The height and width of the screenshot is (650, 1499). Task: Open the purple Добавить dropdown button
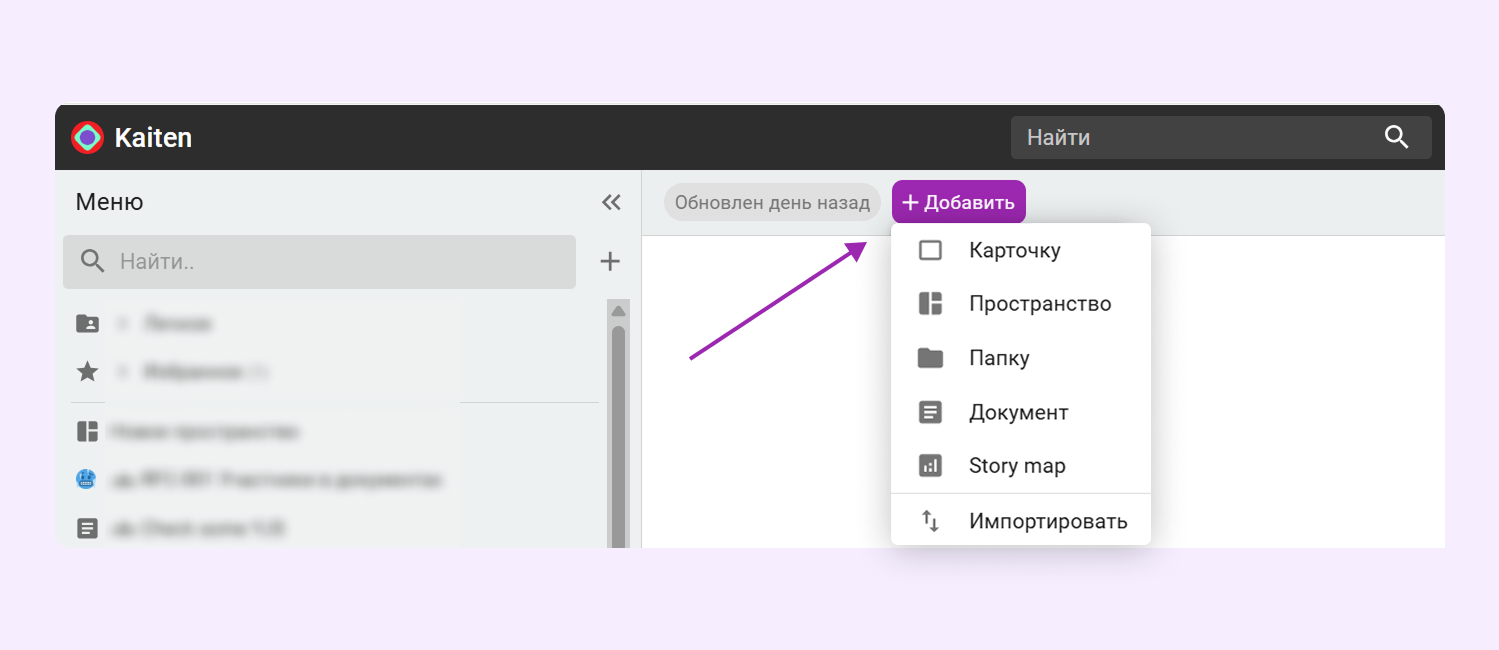tap(958, 202)
